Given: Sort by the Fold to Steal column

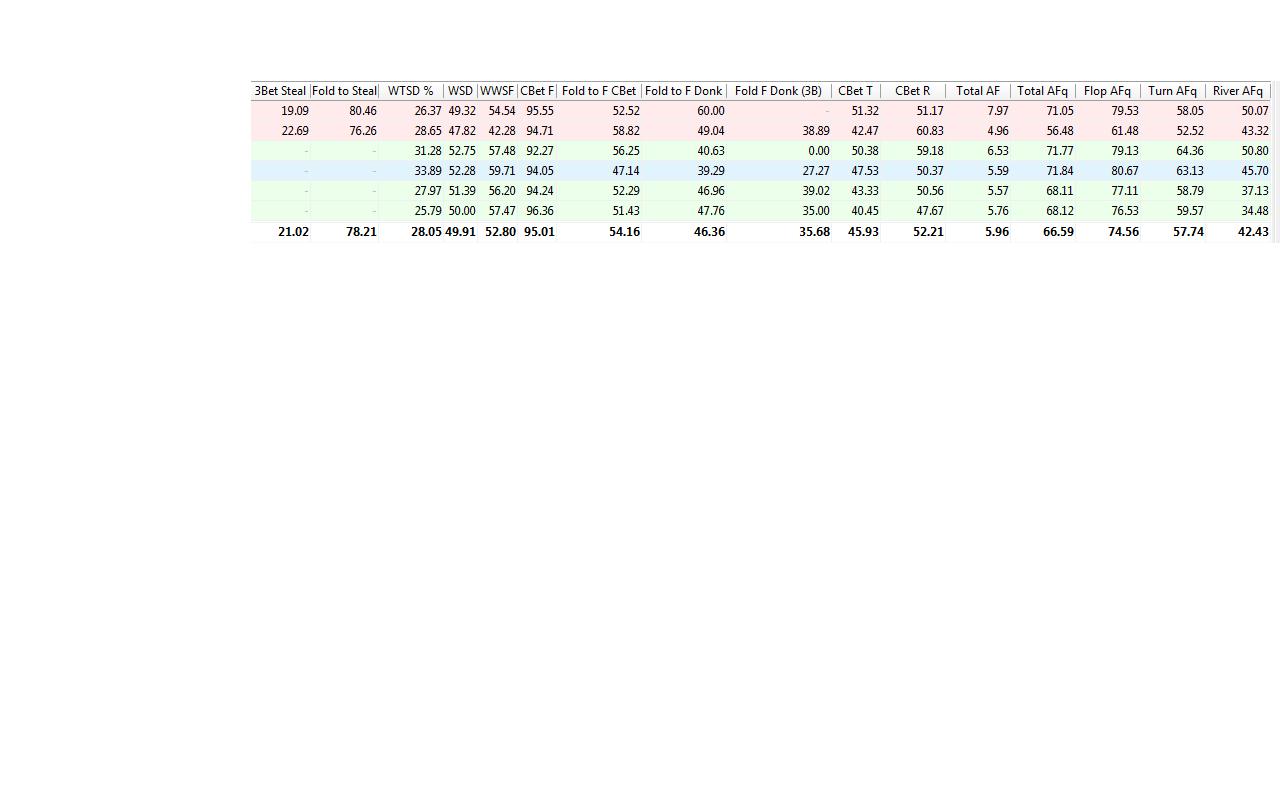Looking at the screenshot, I should [345, 91].
